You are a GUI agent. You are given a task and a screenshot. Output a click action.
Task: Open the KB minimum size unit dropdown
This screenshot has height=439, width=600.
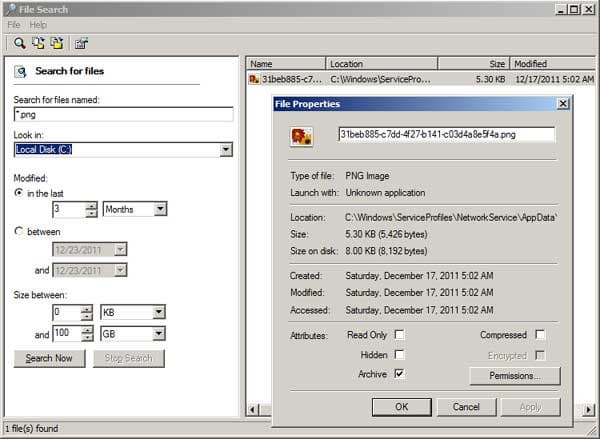(x=158, y=312)
